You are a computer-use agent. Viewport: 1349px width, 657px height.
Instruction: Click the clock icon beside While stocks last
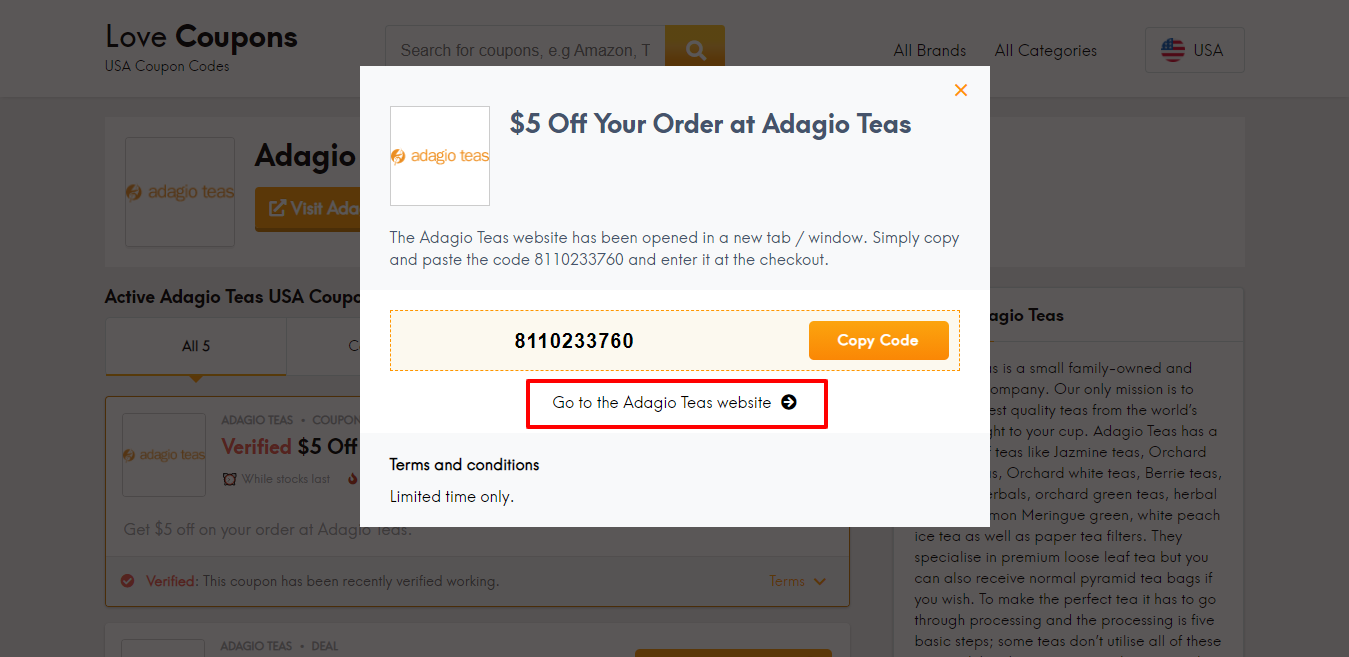pos(231,478)
